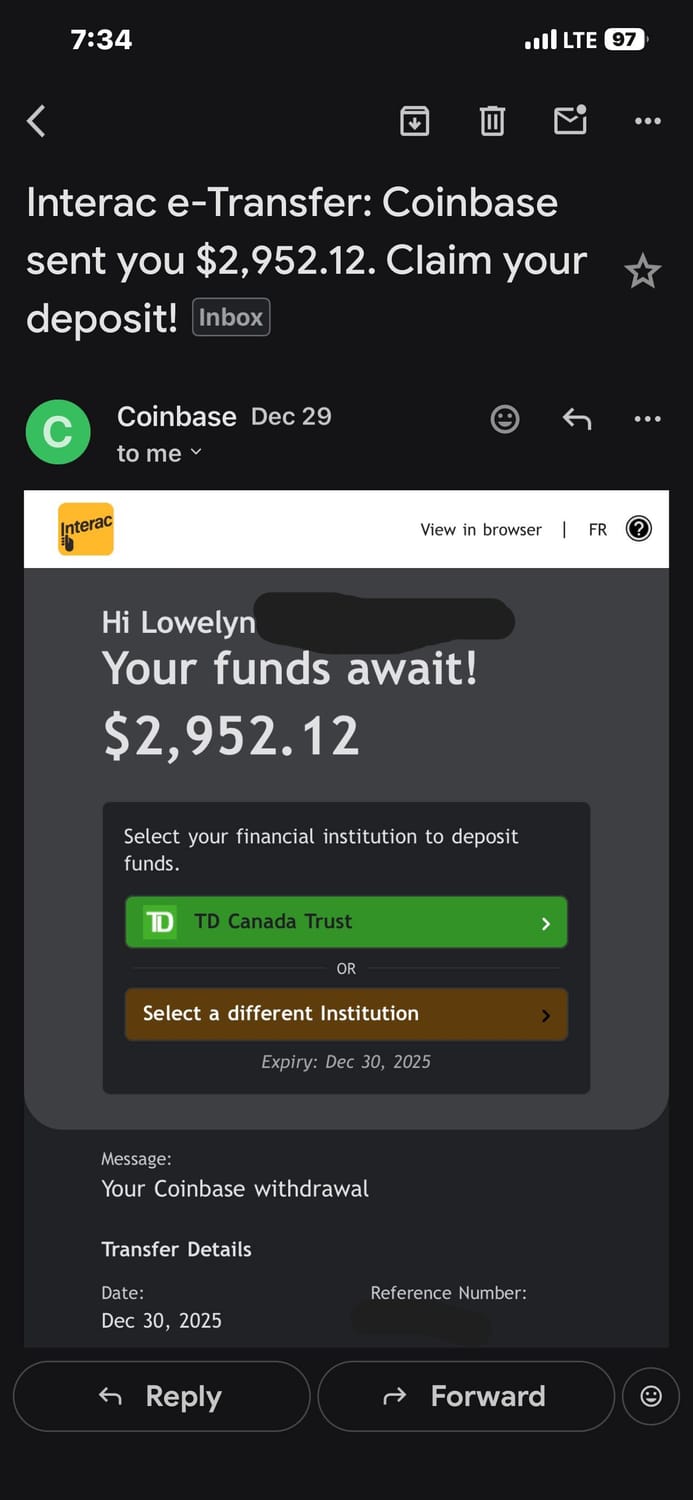Image resolution: width=693 pixels, height=1500 pixels.
Task: Expand recipient details next to 'to me'
Action: click(196, 453)
